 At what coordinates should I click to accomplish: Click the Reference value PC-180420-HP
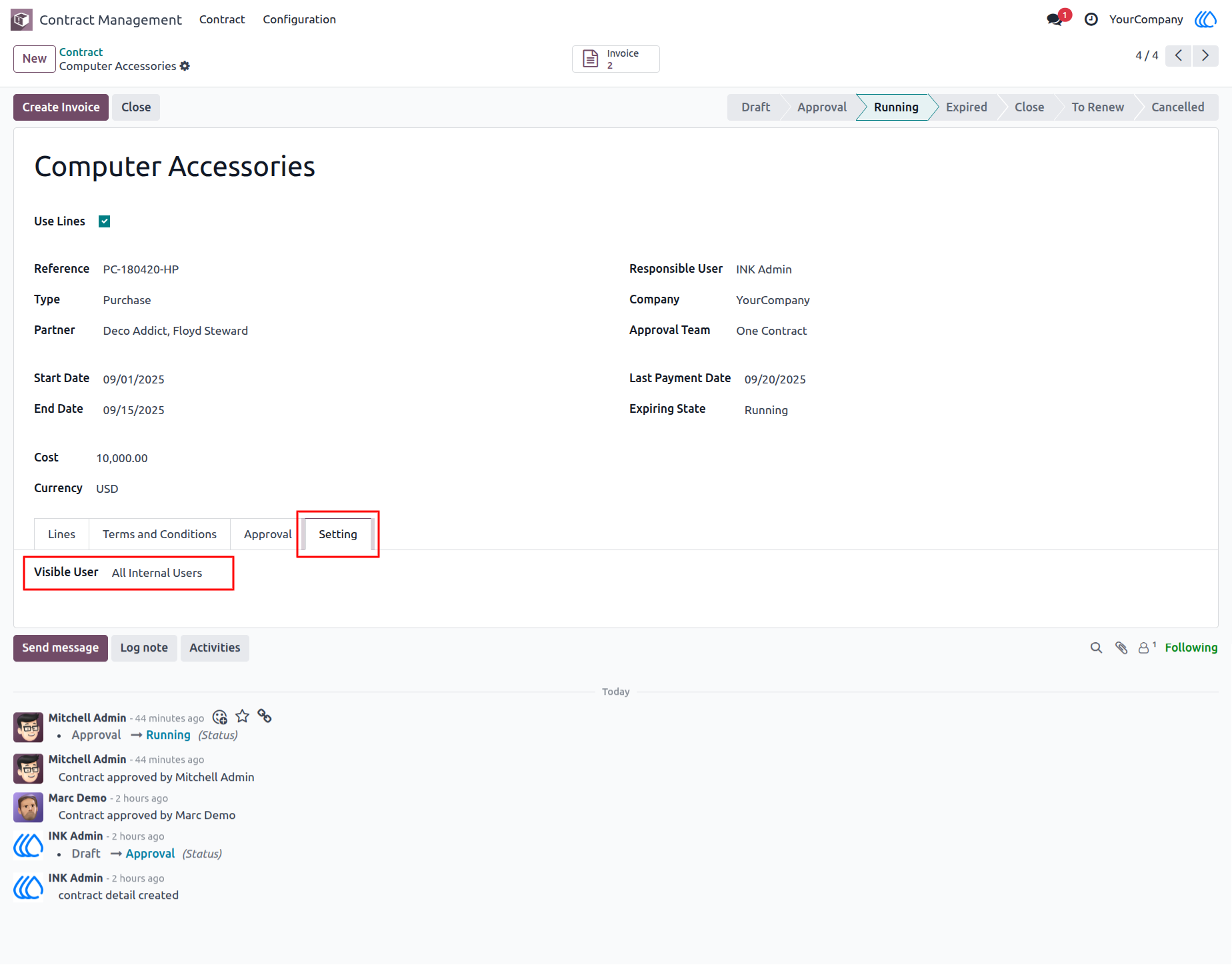141,269
